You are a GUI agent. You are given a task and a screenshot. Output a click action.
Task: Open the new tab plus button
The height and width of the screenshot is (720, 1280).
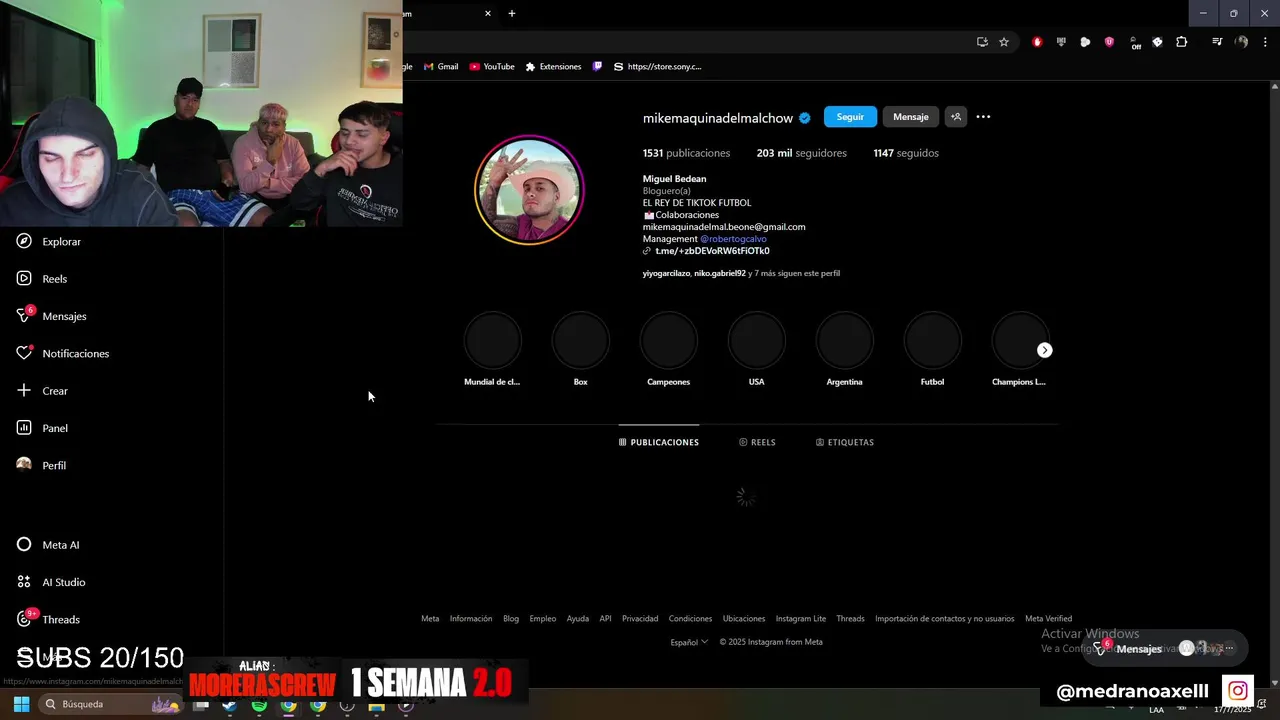coord(512,13)
